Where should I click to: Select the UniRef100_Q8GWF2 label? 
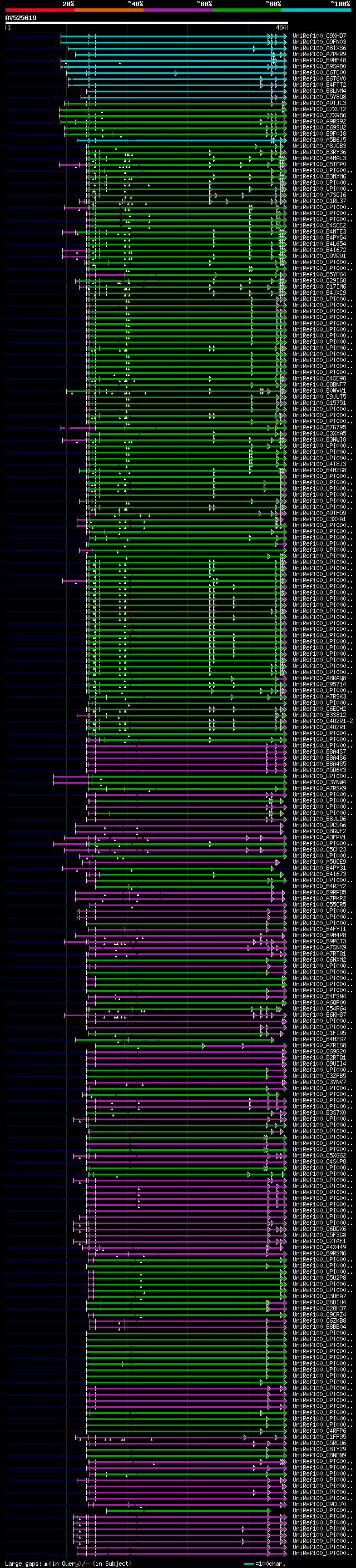tap(319, 831)
